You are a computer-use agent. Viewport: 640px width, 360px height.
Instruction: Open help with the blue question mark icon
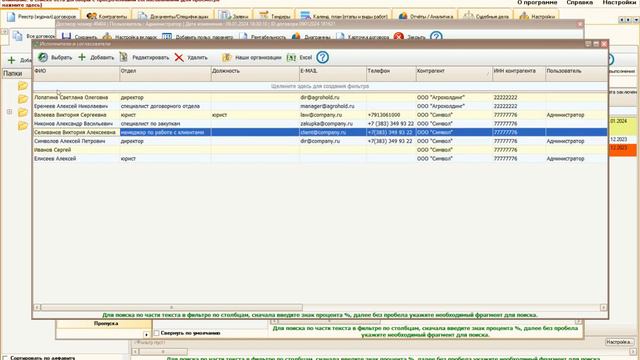pyautogui.click(x=322, y=57)
